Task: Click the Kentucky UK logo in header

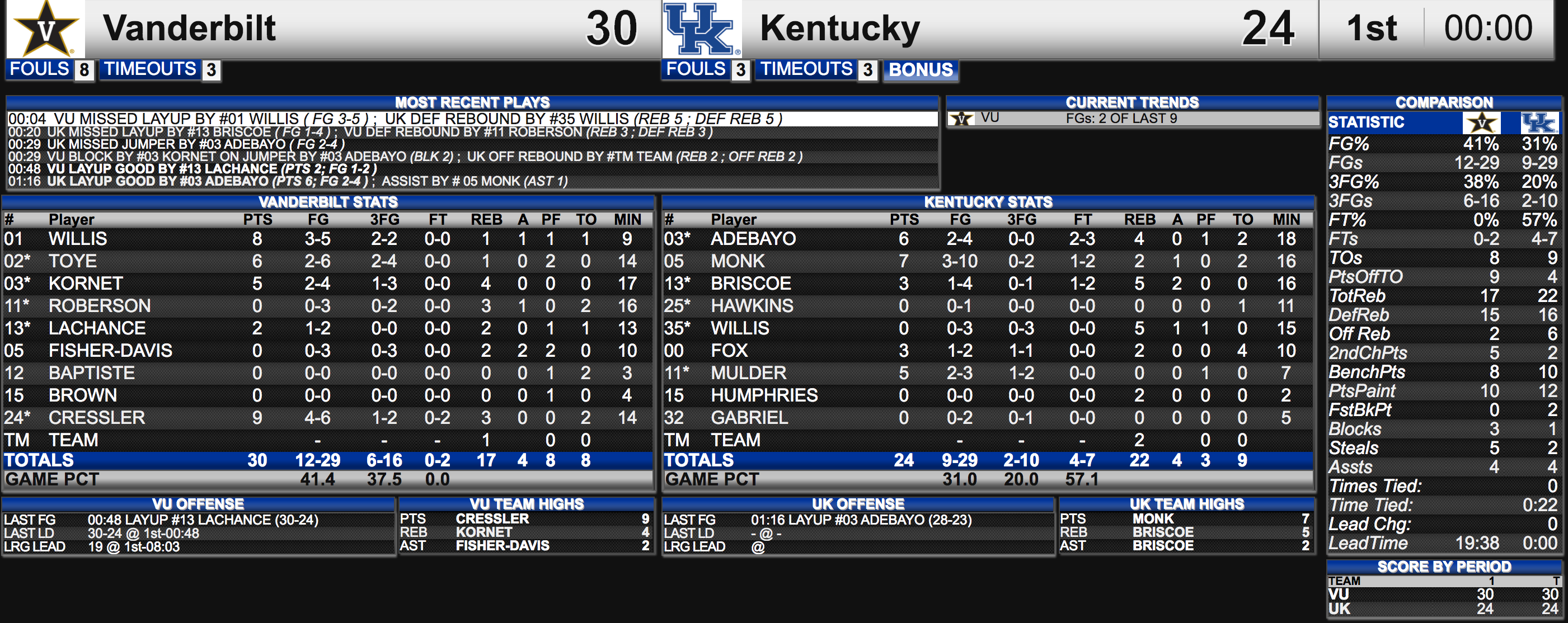Action: (701, 29)
